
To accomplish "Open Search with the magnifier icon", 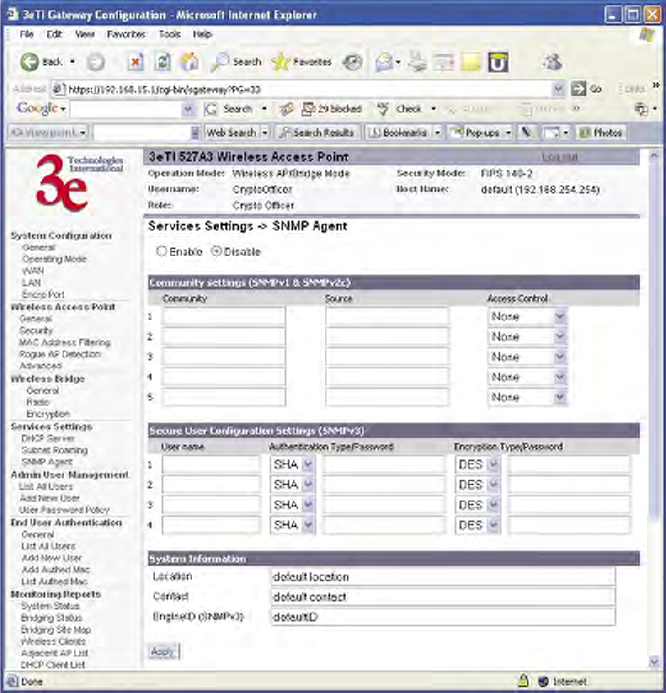I will click(x=220, y=62).
